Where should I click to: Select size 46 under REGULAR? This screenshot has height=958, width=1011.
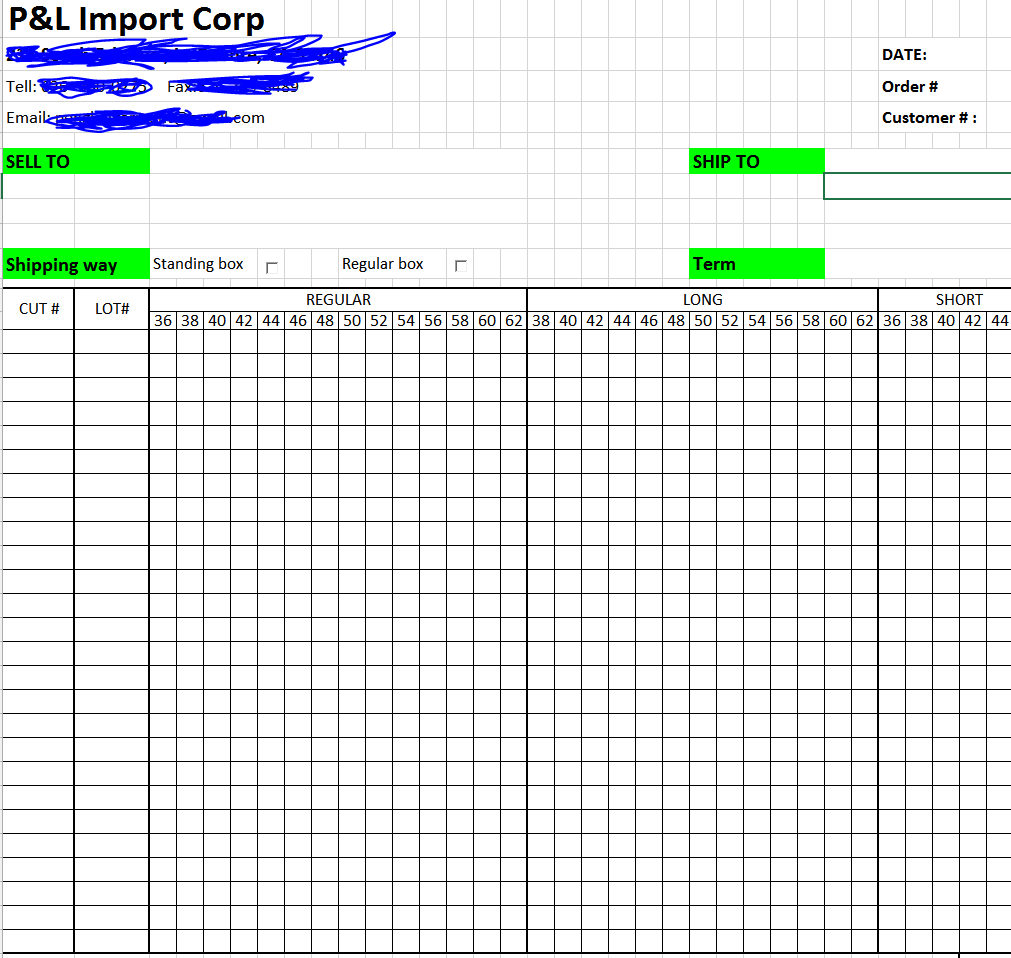click(x=298, y=320)
